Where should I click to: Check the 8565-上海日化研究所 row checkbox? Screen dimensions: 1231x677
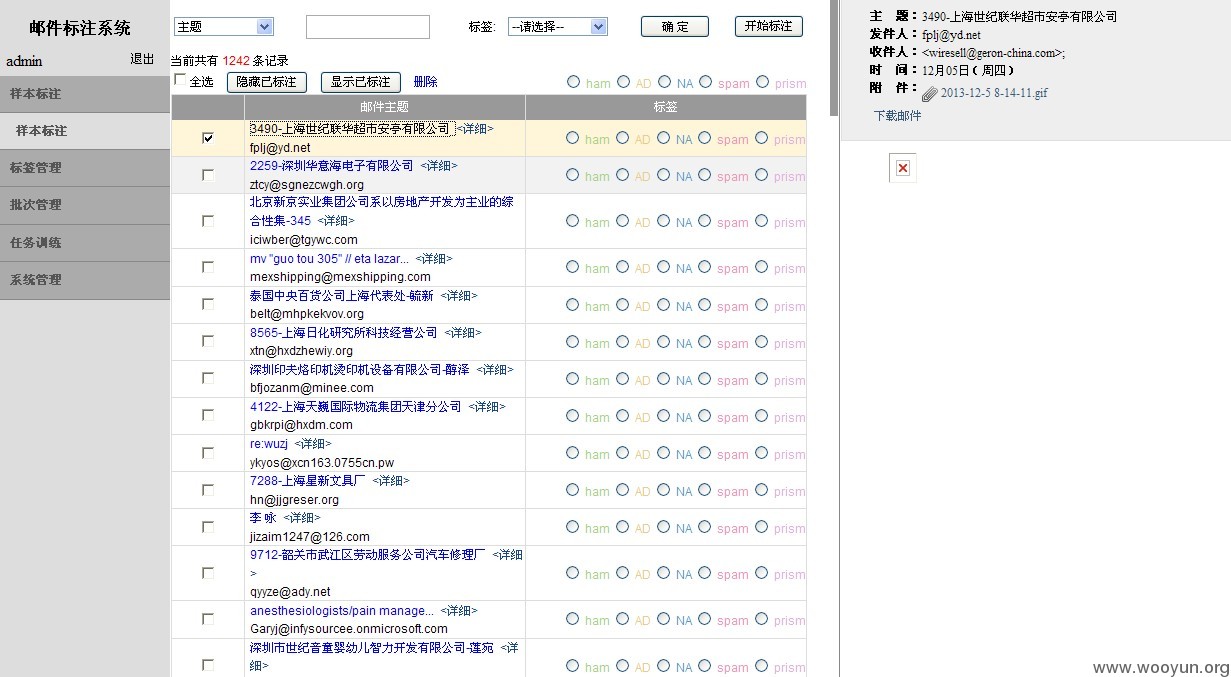208,341
